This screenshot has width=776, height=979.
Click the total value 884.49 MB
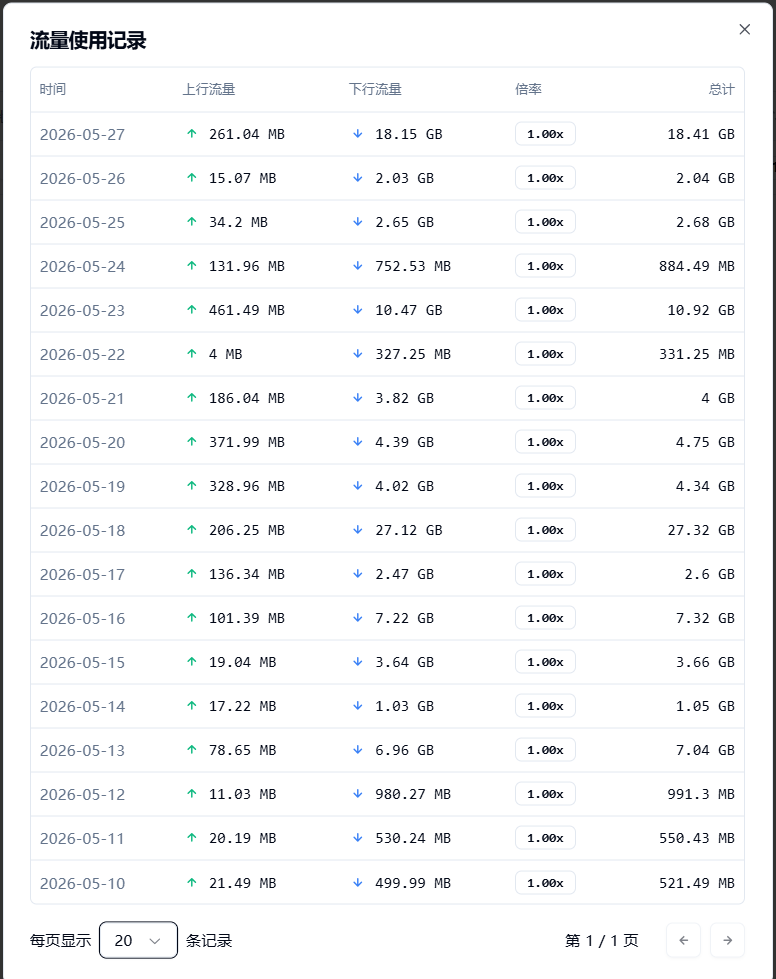(x=697, y=266)
